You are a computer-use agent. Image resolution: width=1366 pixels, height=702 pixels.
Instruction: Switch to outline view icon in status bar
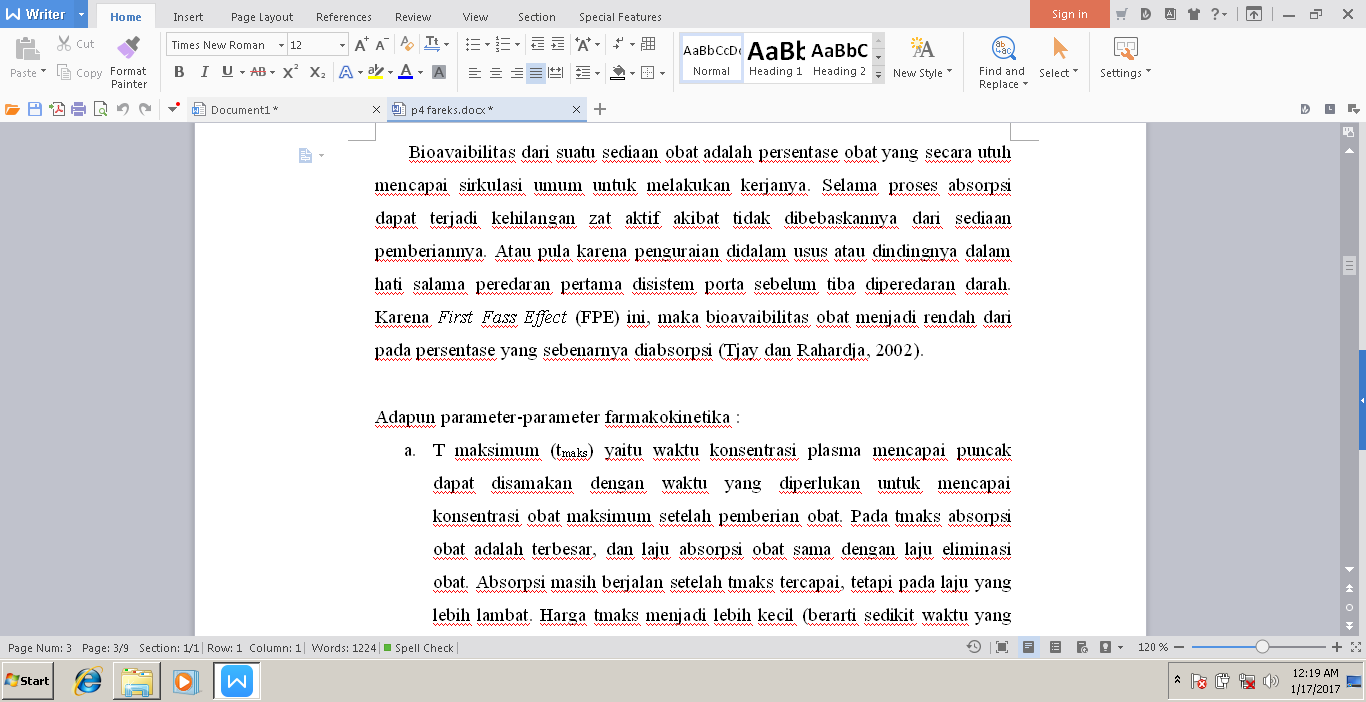[x=1055, y=648]
